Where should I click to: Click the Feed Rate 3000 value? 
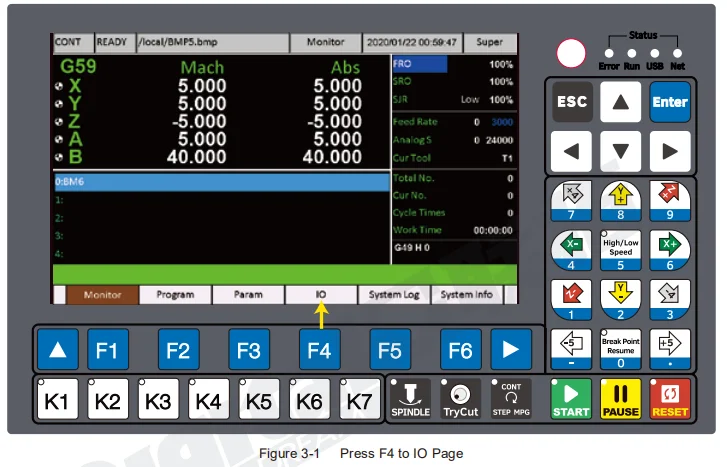pos(502,122)
